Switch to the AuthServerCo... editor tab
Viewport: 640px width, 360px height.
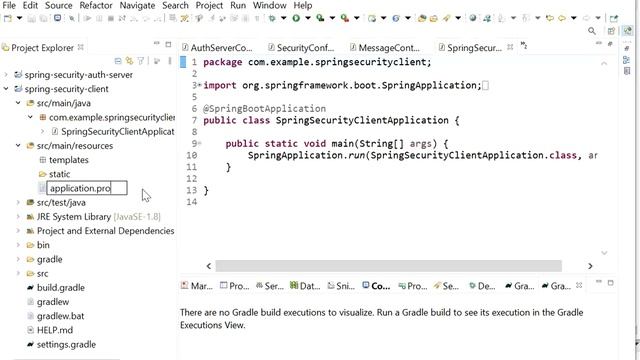tap(217, 48)
